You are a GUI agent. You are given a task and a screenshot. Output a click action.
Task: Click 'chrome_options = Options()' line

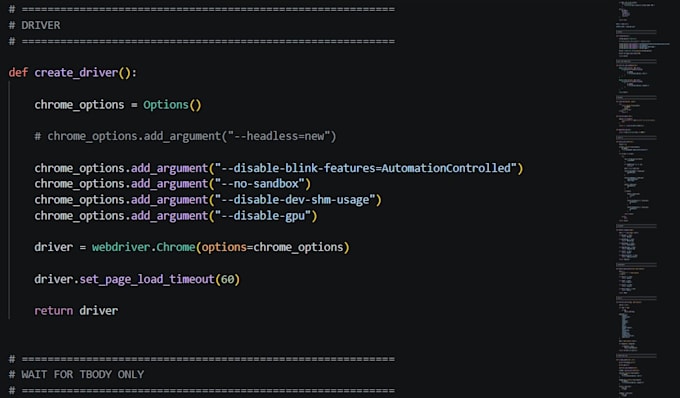(x=118, y=105)
